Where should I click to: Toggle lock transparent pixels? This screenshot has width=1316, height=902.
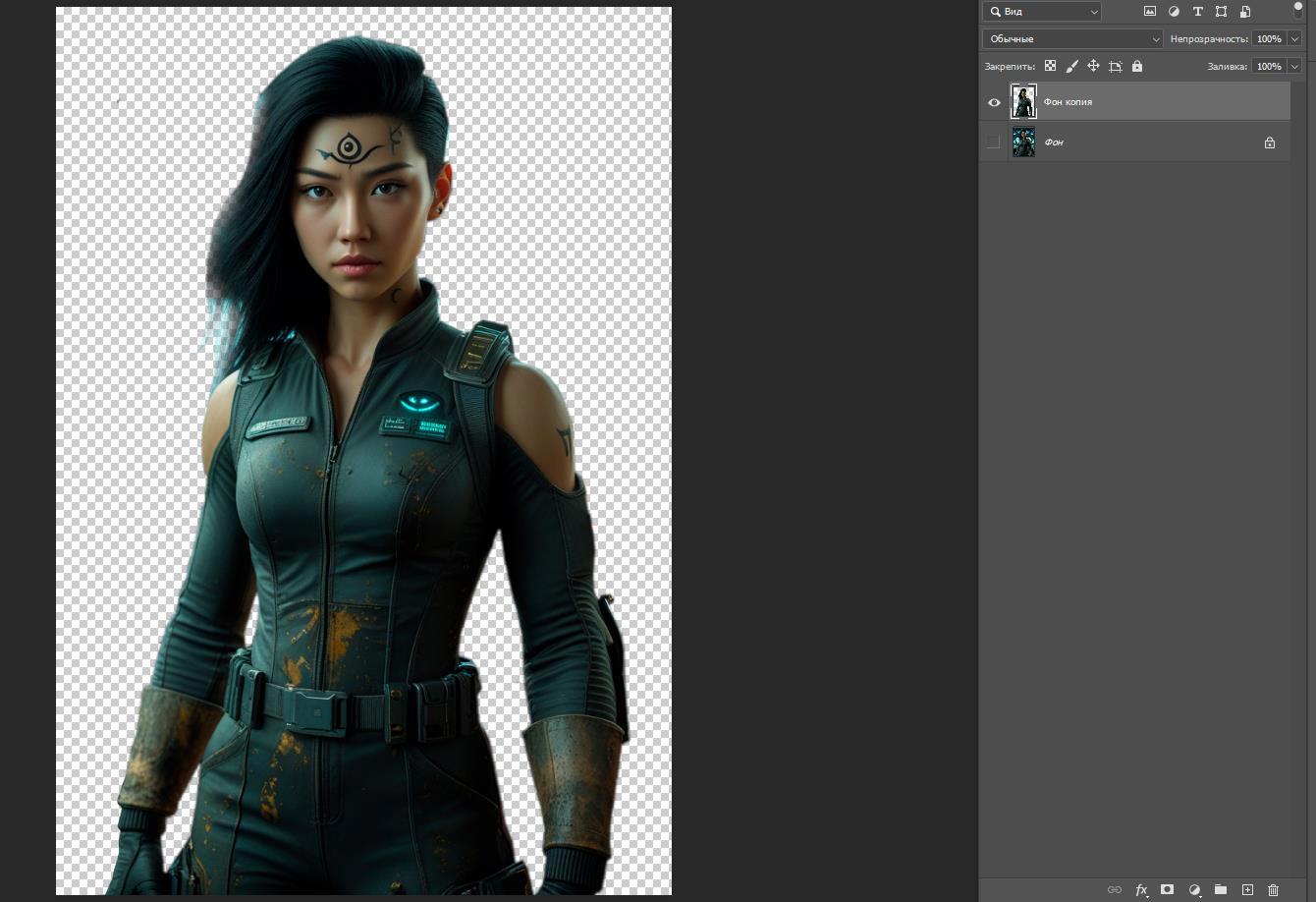(x=1050, y=66)
